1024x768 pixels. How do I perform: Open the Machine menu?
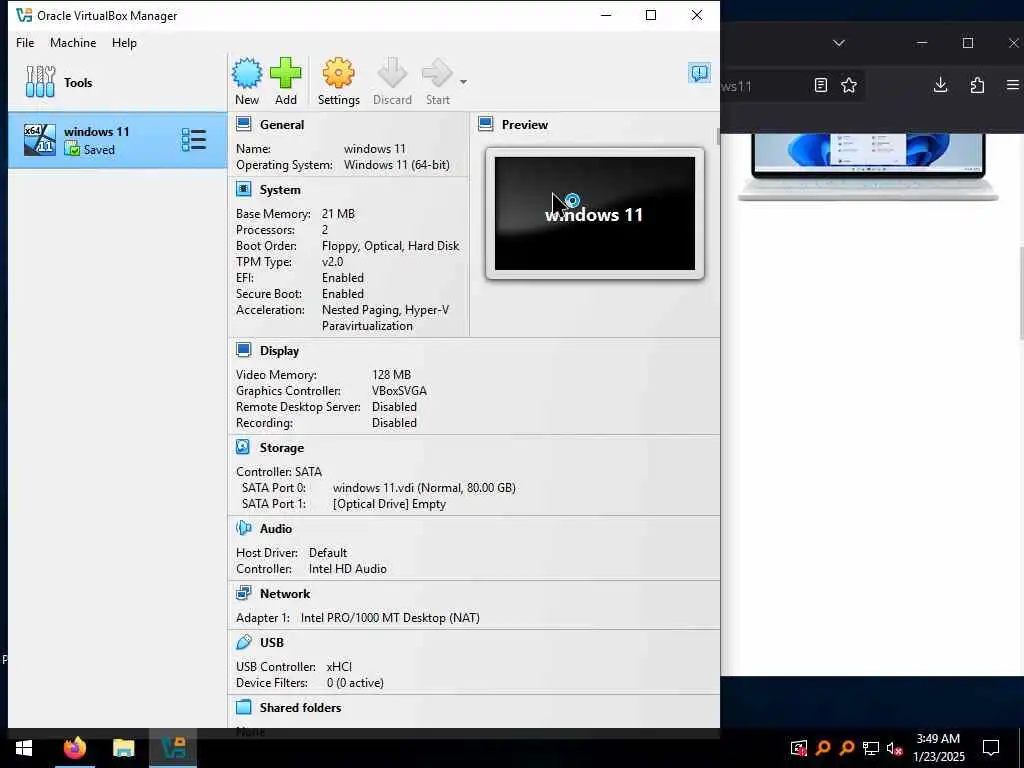click(73, 42)
